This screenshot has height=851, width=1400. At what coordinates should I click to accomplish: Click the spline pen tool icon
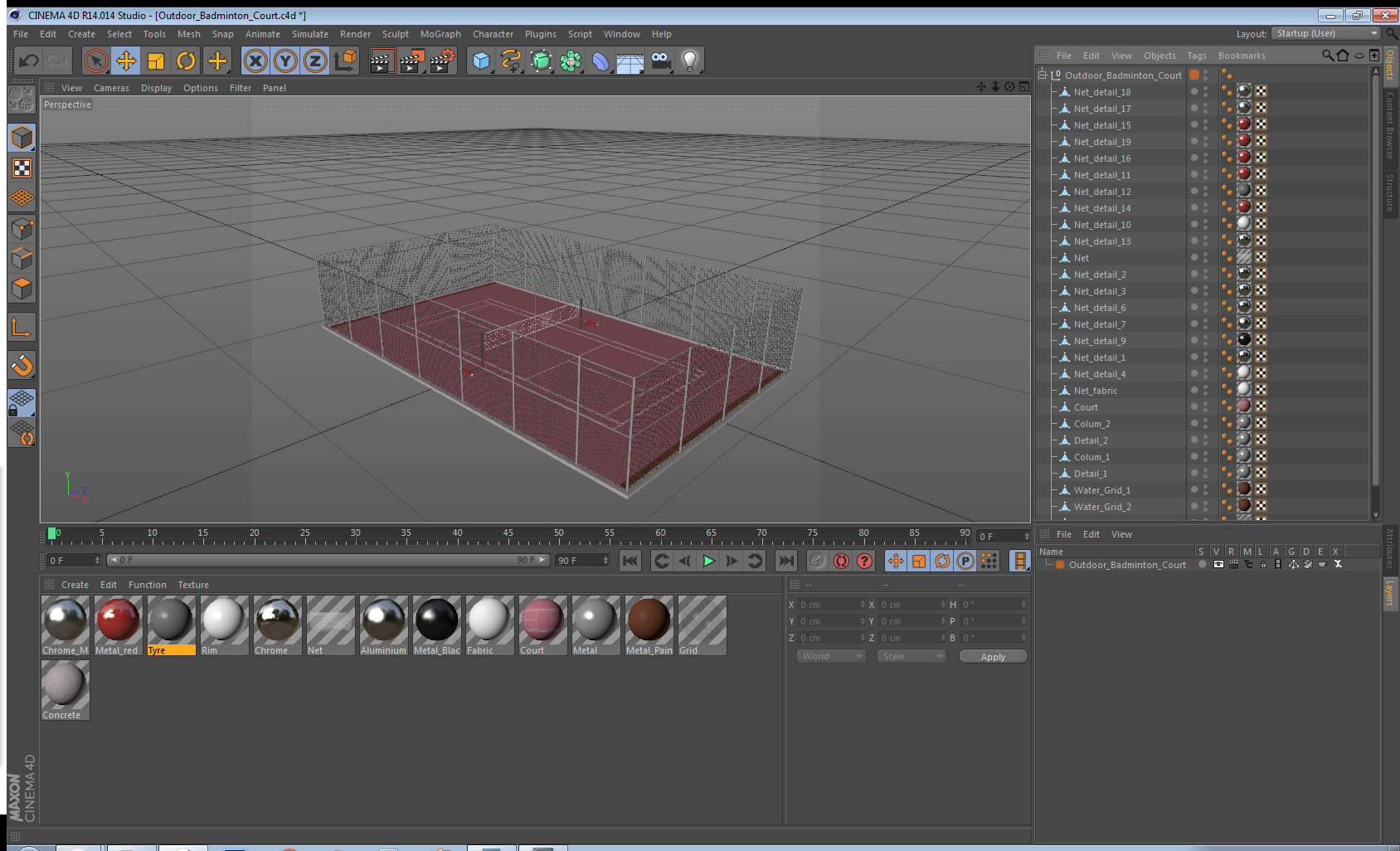[x=512, y=61]
